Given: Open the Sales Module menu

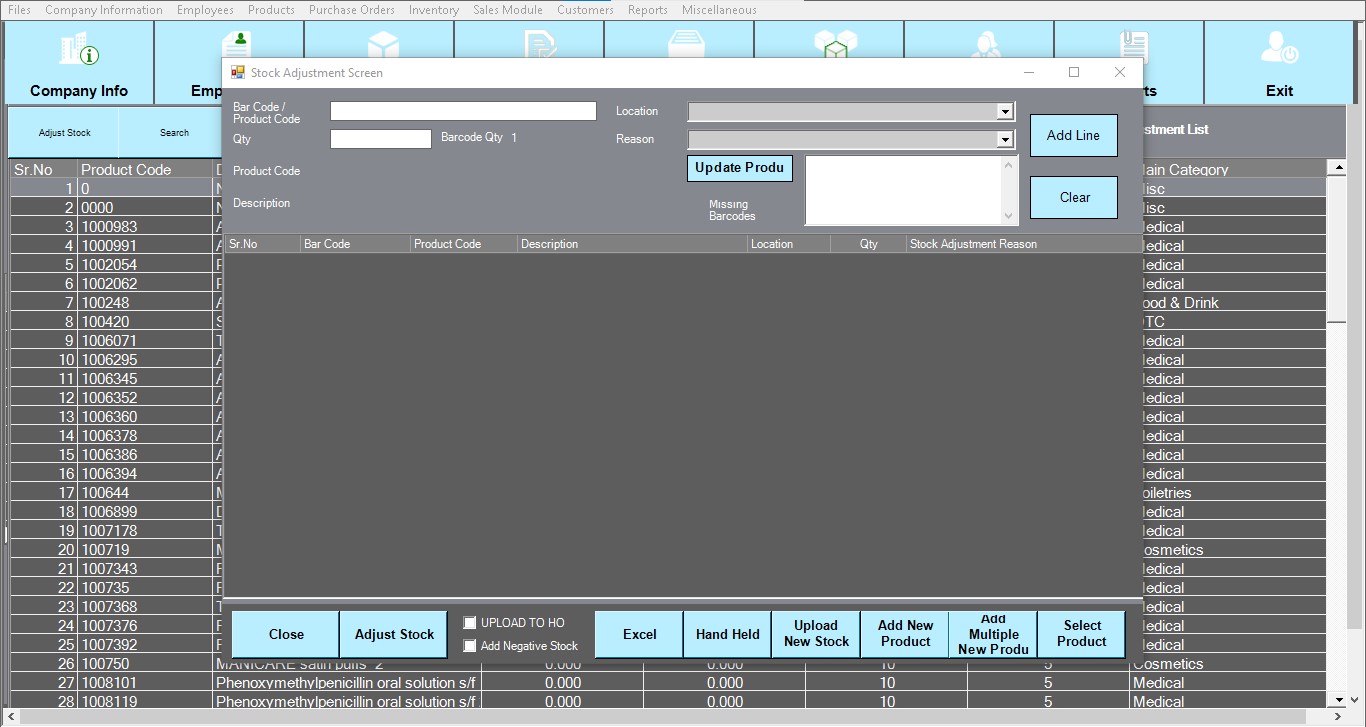Looking at the screenshot, I should (507, 10).
